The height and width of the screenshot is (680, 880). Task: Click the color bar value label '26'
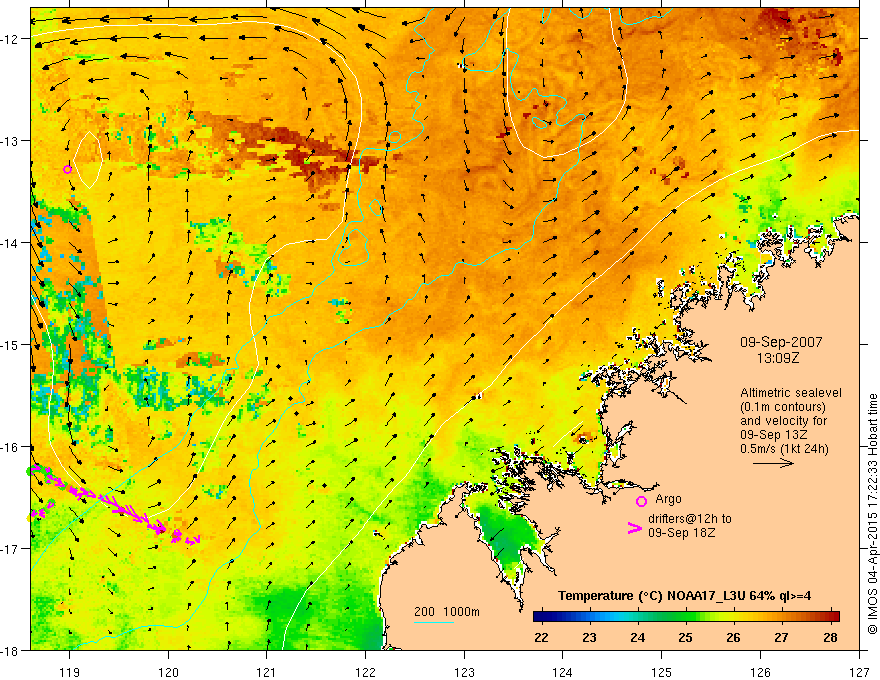coord(734,637)
